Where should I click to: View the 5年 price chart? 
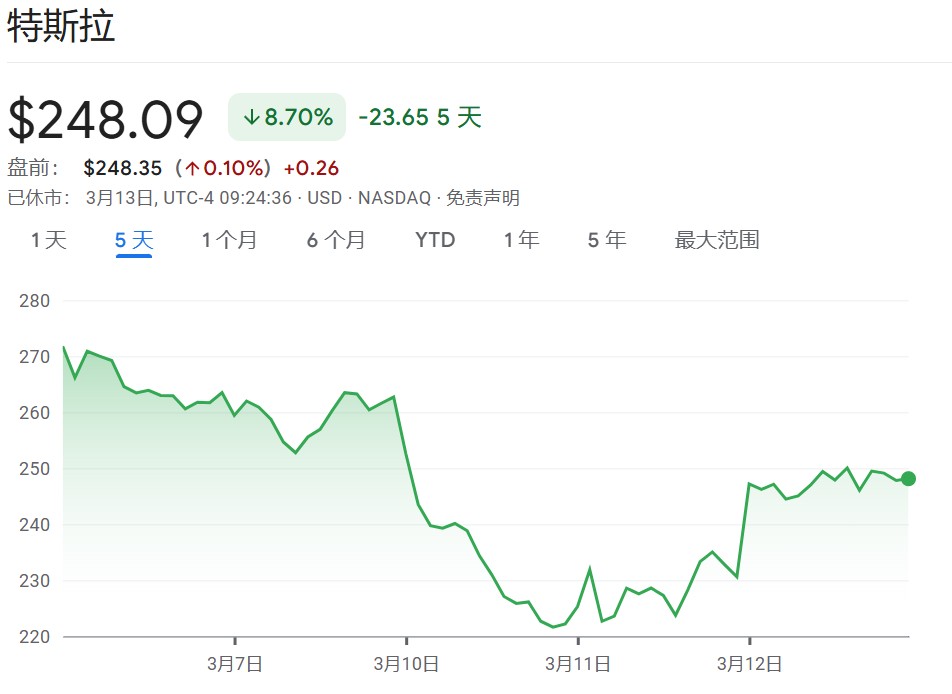[607, 240]
